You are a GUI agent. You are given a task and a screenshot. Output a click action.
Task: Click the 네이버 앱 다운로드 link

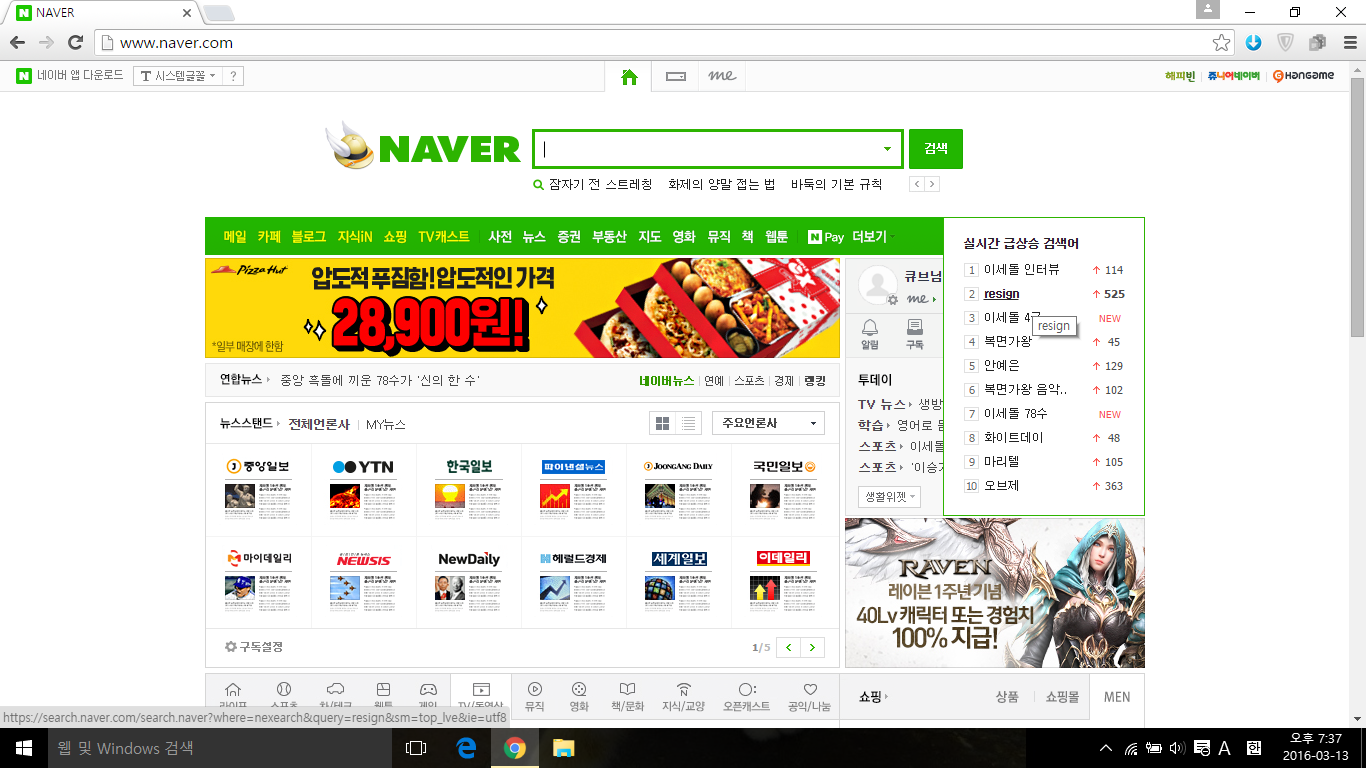pos(70,75)
